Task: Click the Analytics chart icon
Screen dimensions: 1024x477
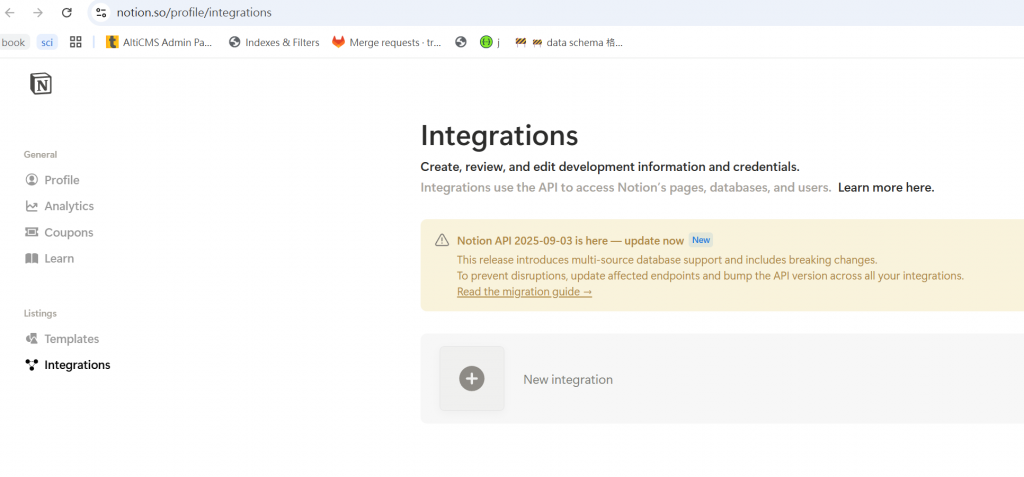Action: coord(31,206)
